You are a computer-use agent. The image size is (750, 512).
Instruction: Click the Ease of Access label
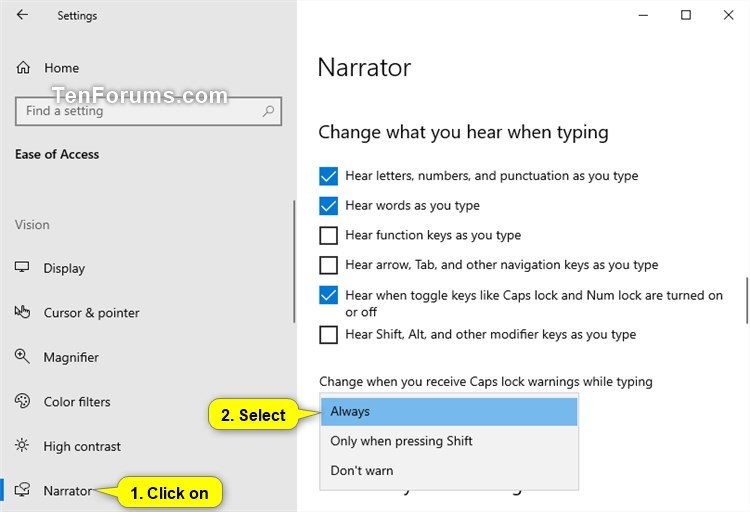(57, 154)
